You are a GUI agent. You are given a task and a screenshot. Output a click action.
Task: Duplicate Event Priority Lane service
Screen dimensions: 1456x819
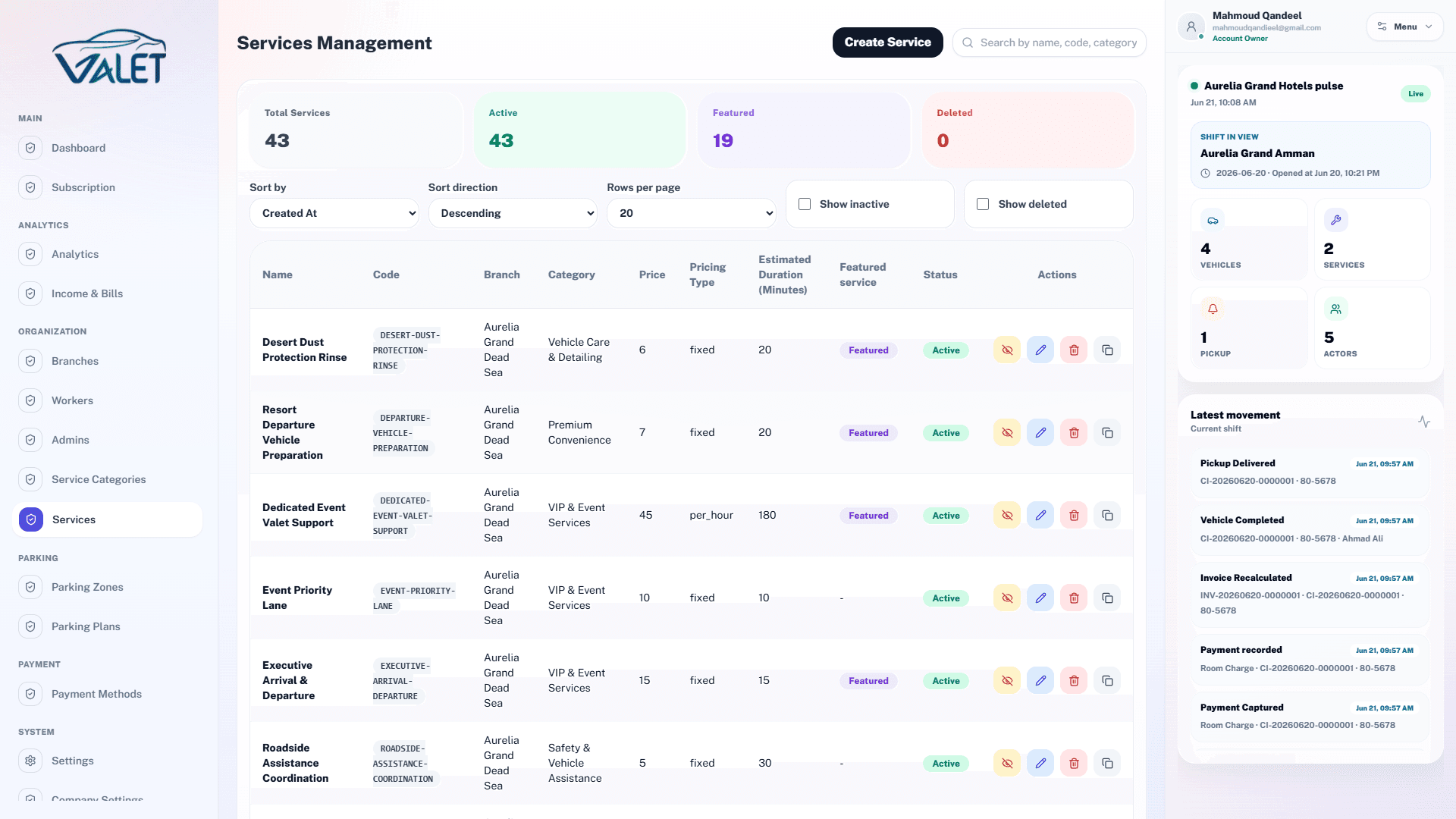point(1107,598)
